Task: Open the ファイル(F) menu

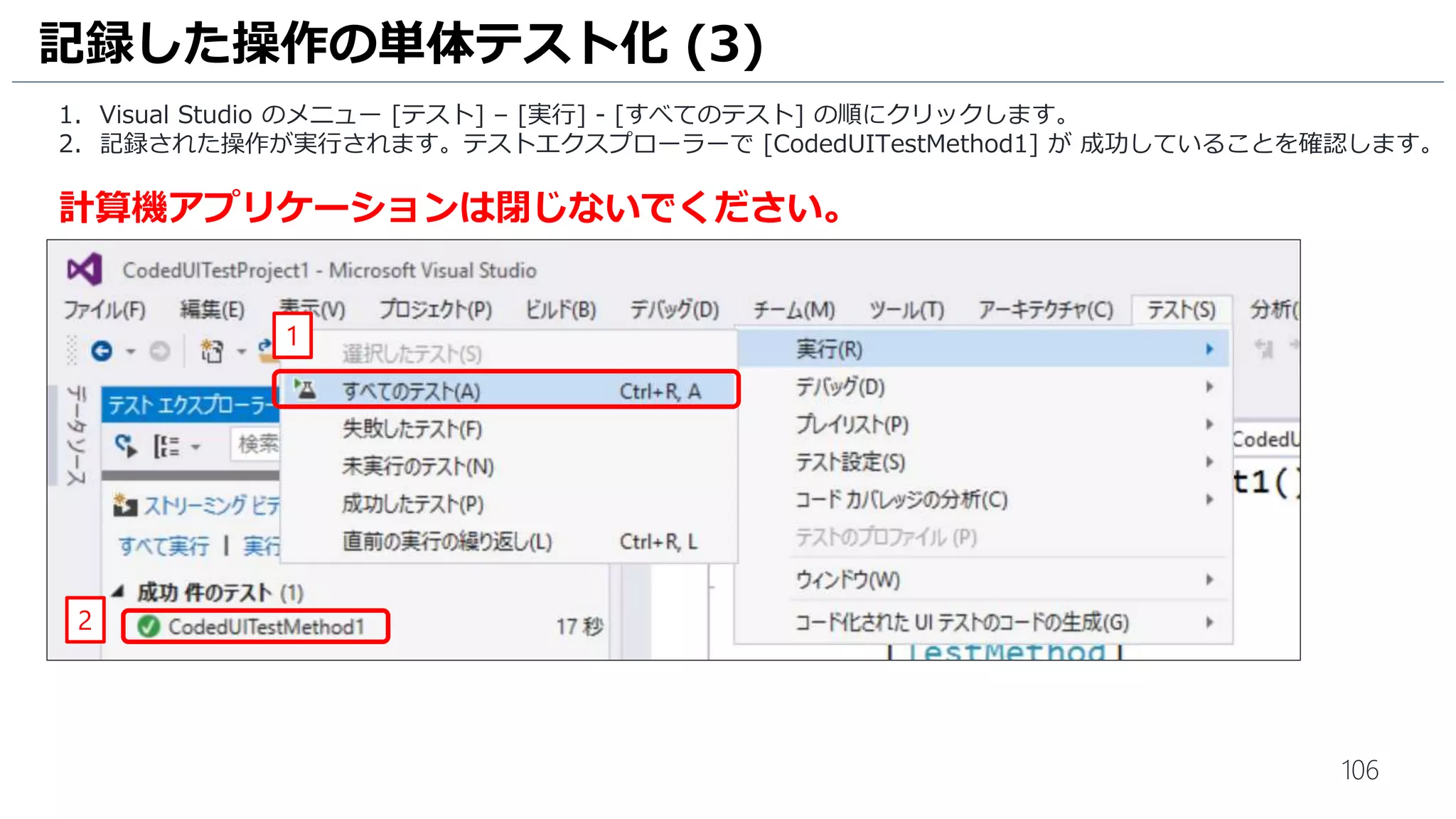Action: (105, 310)
